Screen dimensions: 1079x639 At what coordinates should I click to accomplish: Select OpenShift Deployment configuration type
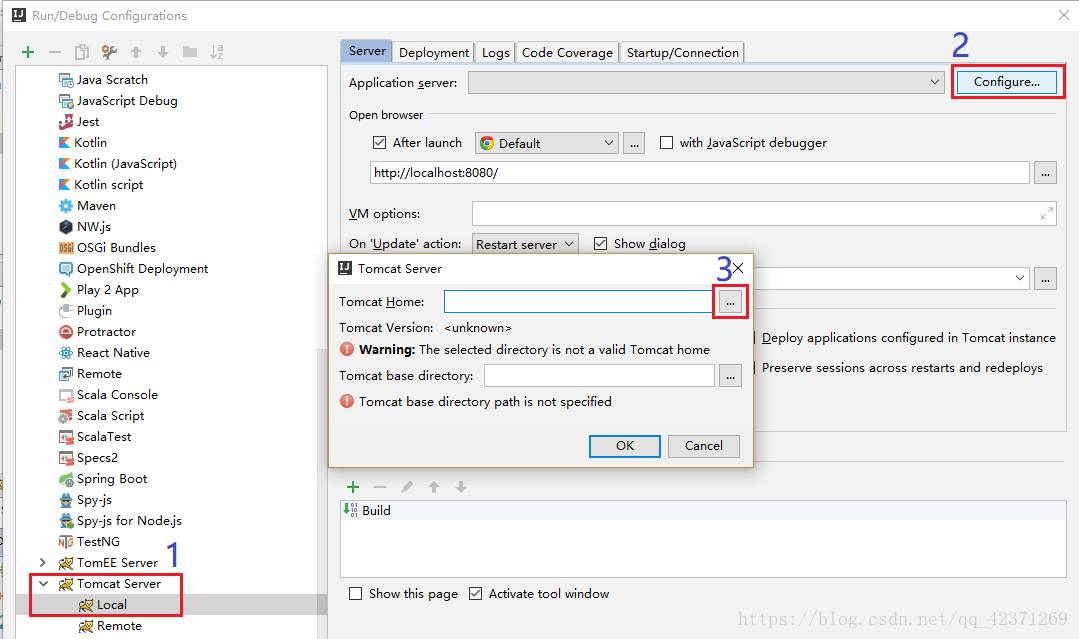133,269
